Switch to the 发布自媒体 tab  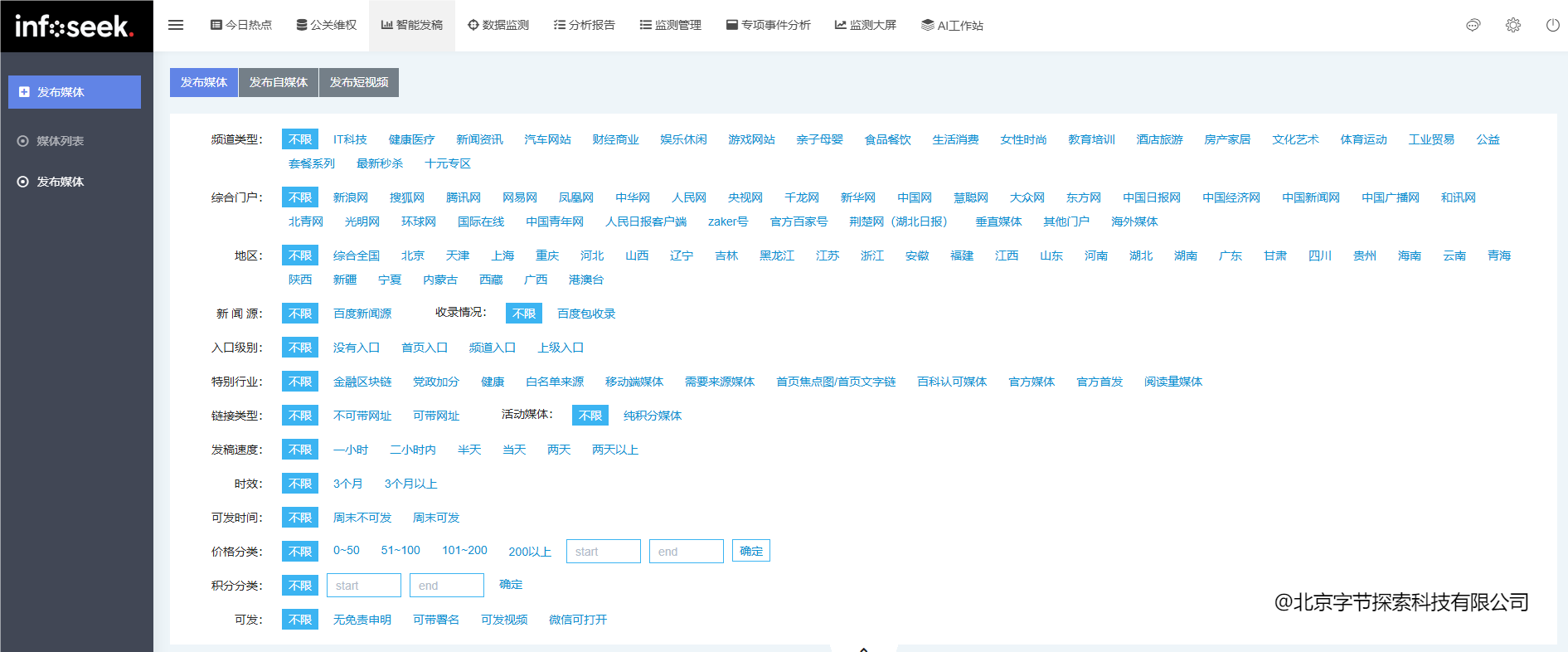coord(278,82)
